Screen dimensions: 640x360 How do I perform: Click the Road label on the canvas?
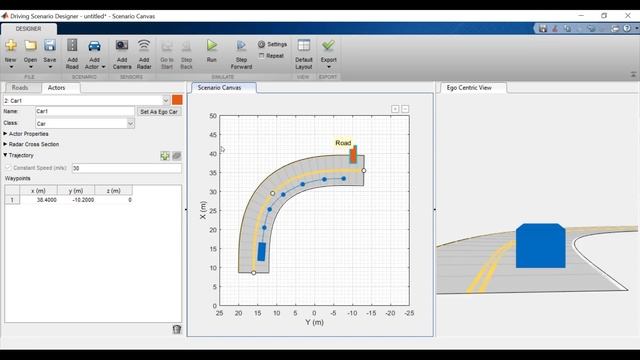click(x=343, y=143)
